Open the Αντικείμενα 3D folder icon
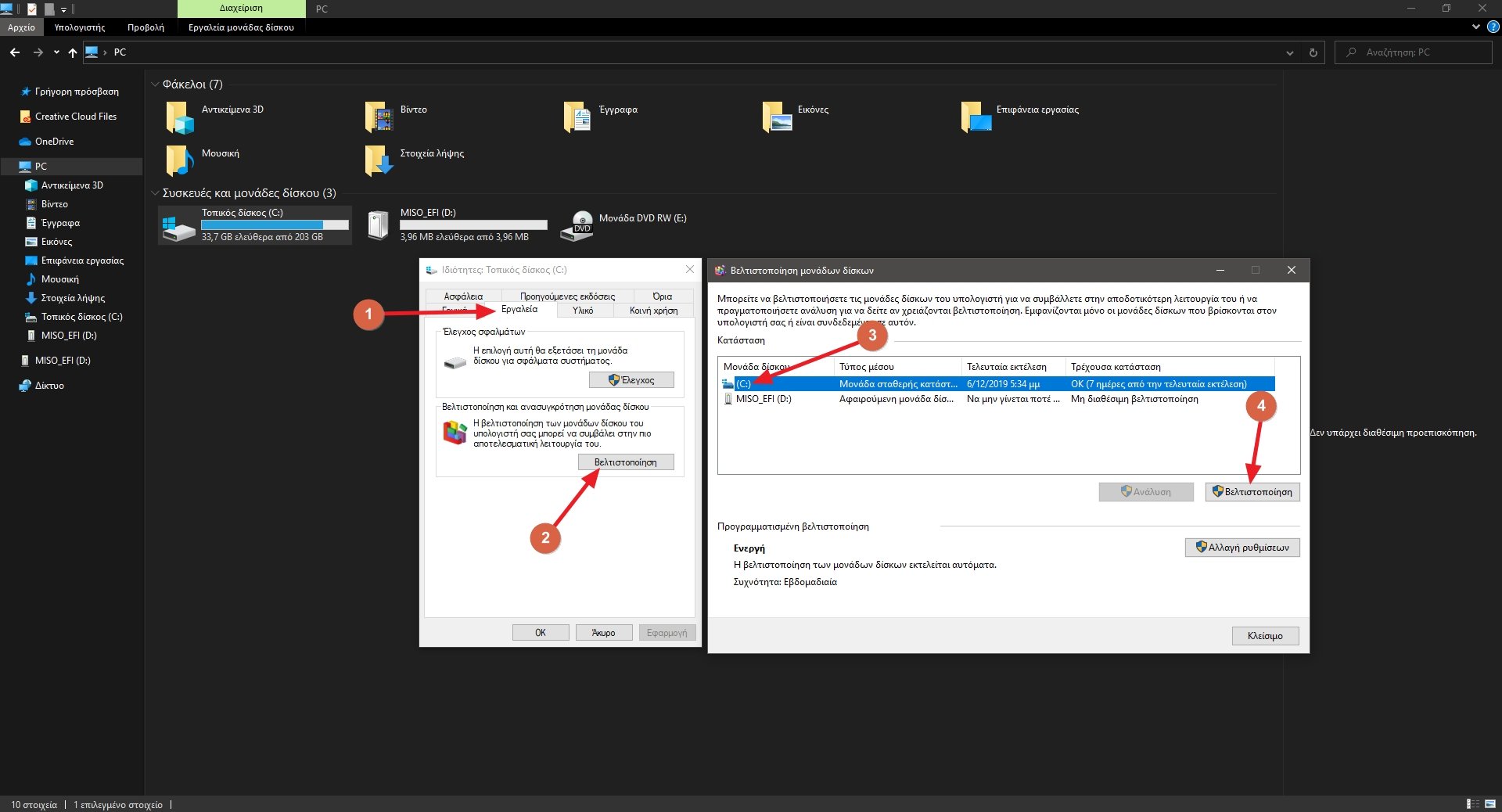The image size is (1502, 812). coord(179,117)
